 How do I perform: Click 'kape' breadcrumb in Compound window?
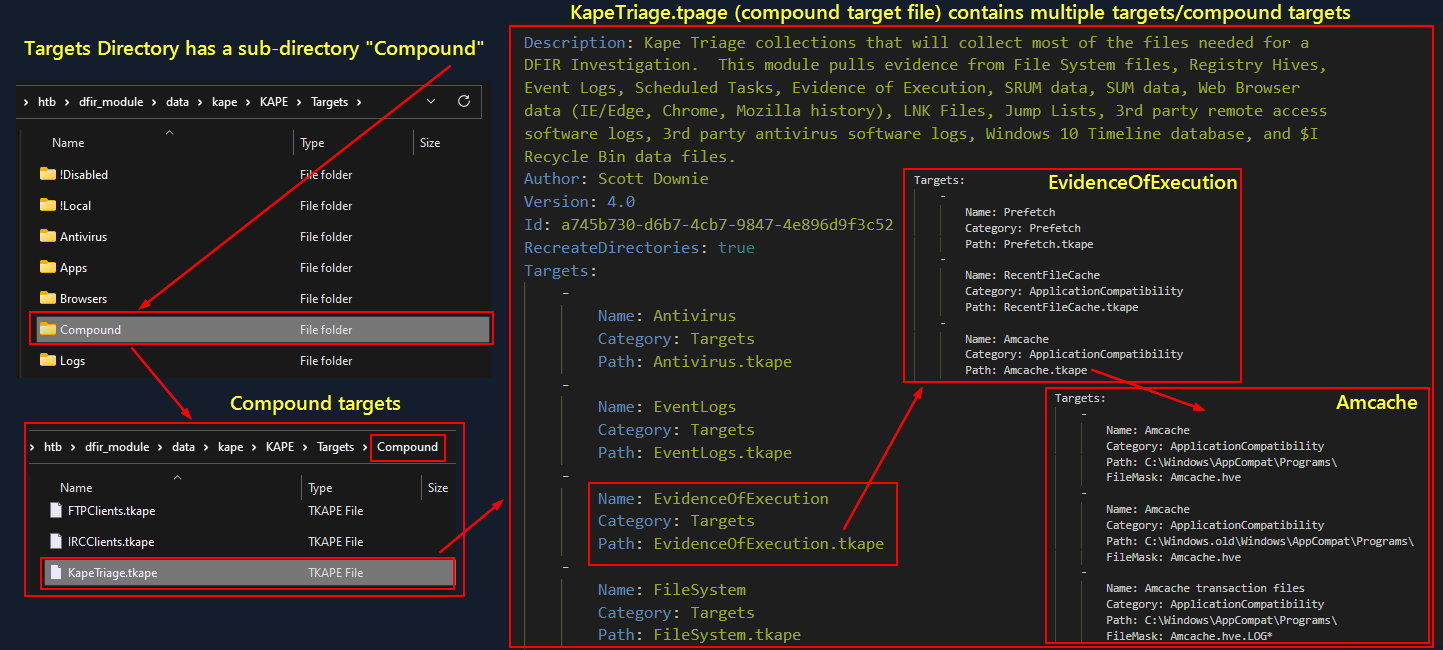pos(230,446)
